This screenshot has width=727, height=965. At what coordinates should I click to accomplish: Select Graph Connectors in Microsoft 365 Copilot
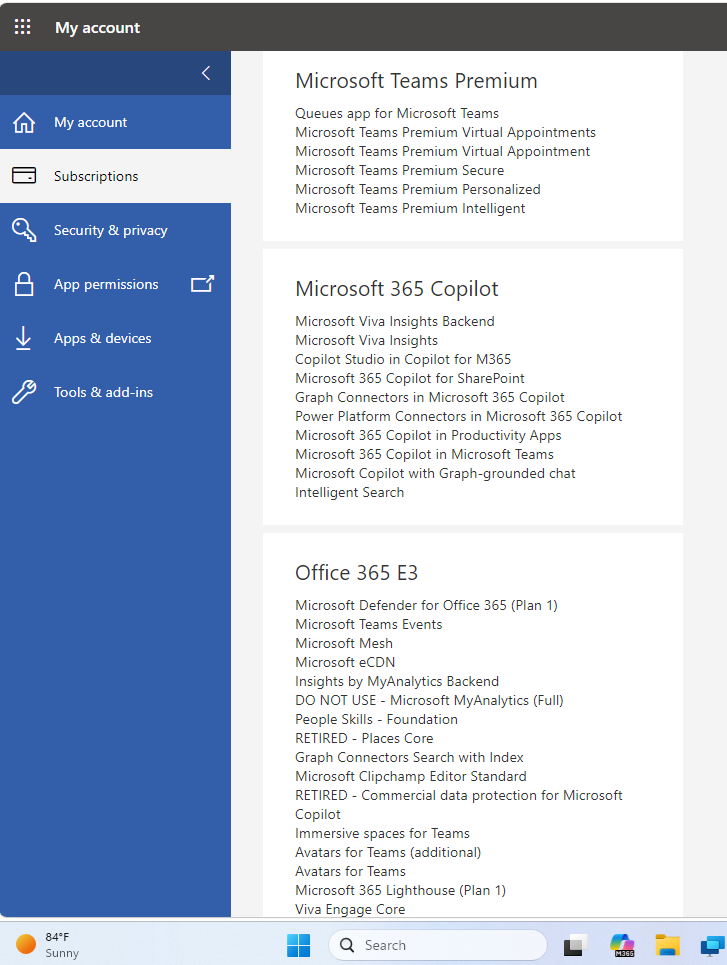430,398
